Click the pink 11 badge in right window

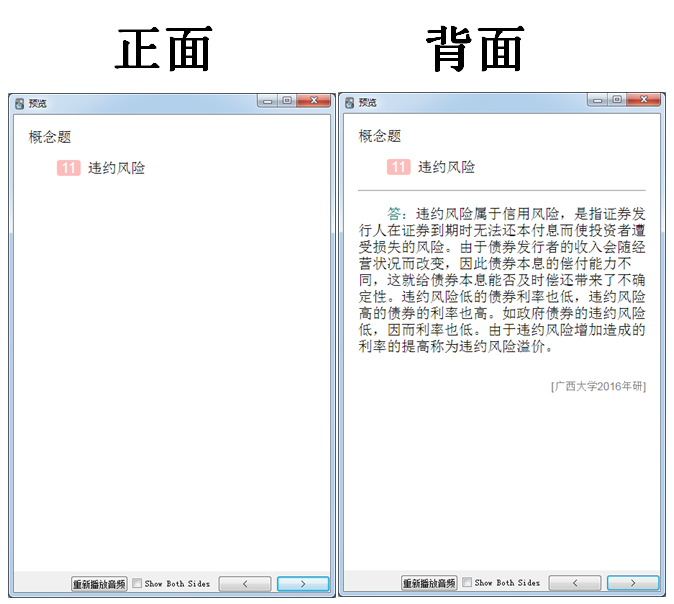pos(399,167)
